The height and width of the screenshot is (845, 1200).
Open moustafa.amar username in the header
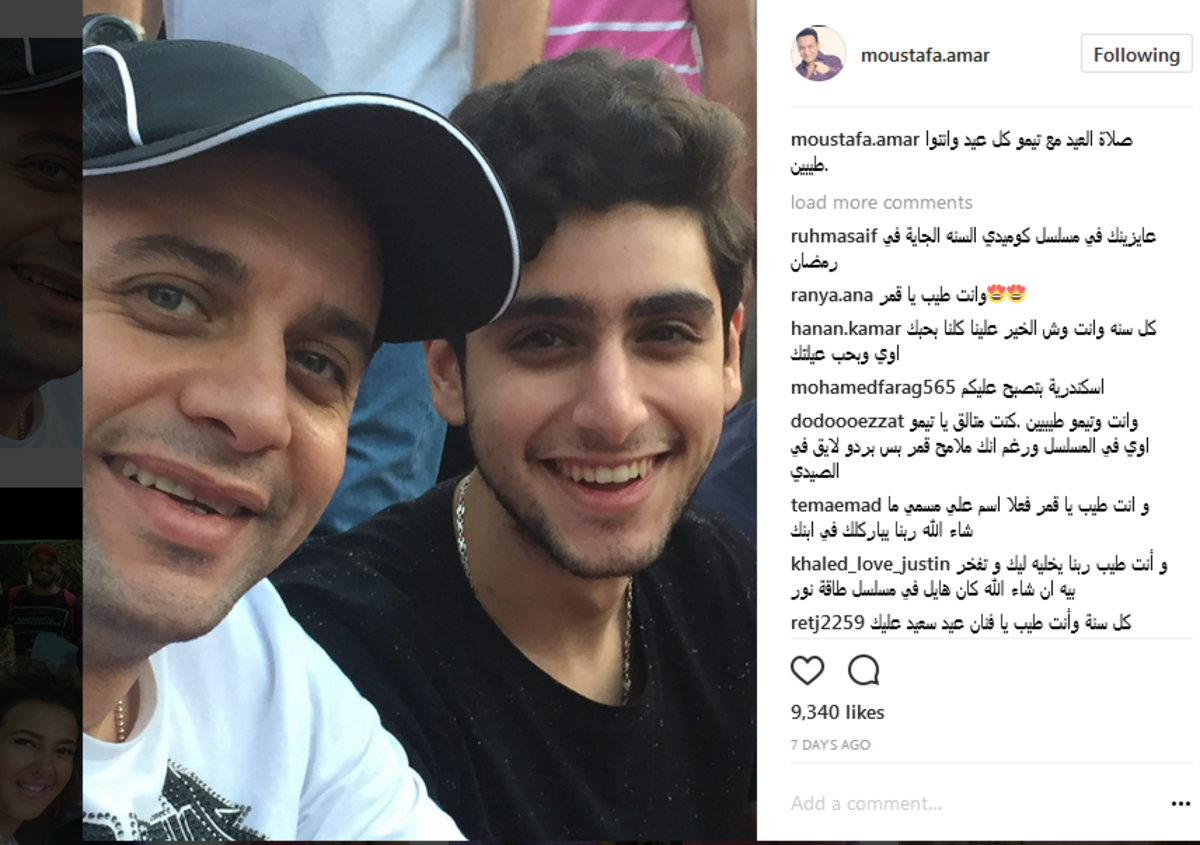click(925, 55)
